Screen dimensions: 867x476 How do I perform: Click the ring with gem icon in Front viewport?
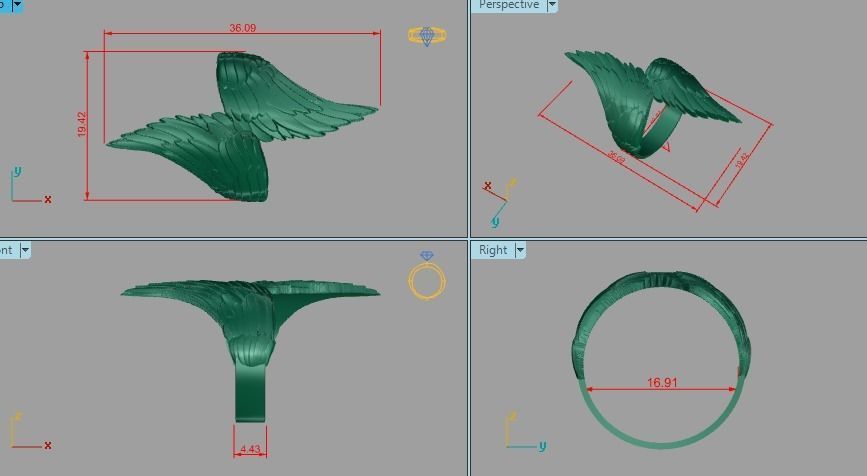427,275
